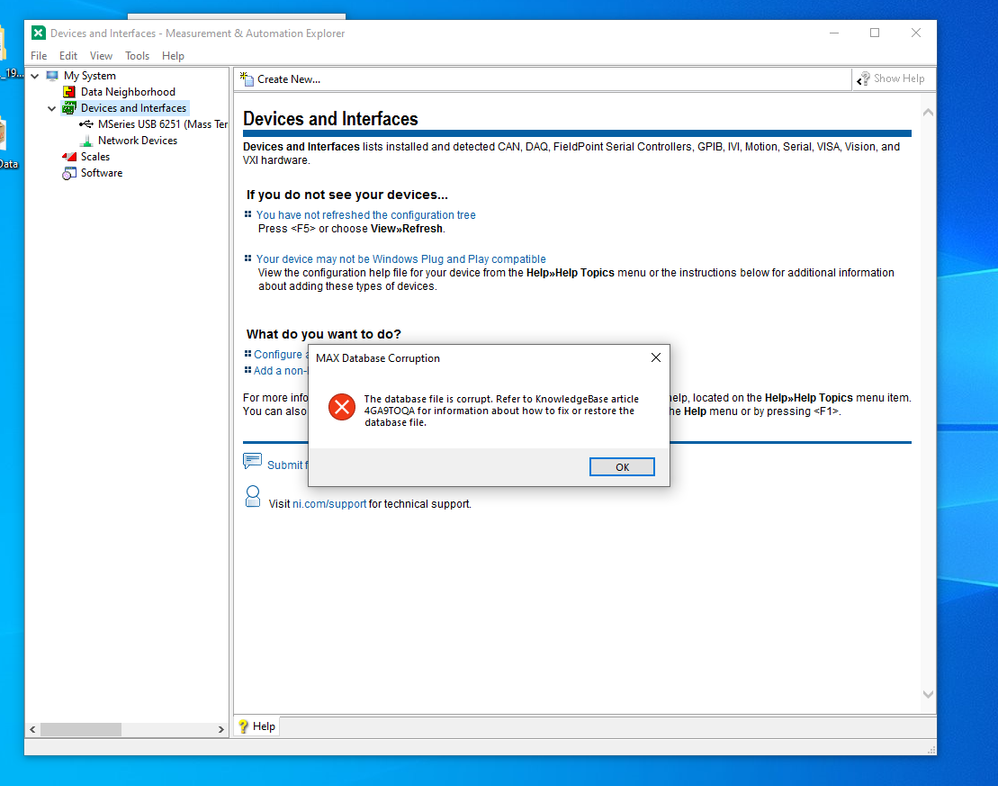Viewport: 998px width, 786px height.
Task: Click the database file is corrupt message text
Action: [x=501, y=411]
